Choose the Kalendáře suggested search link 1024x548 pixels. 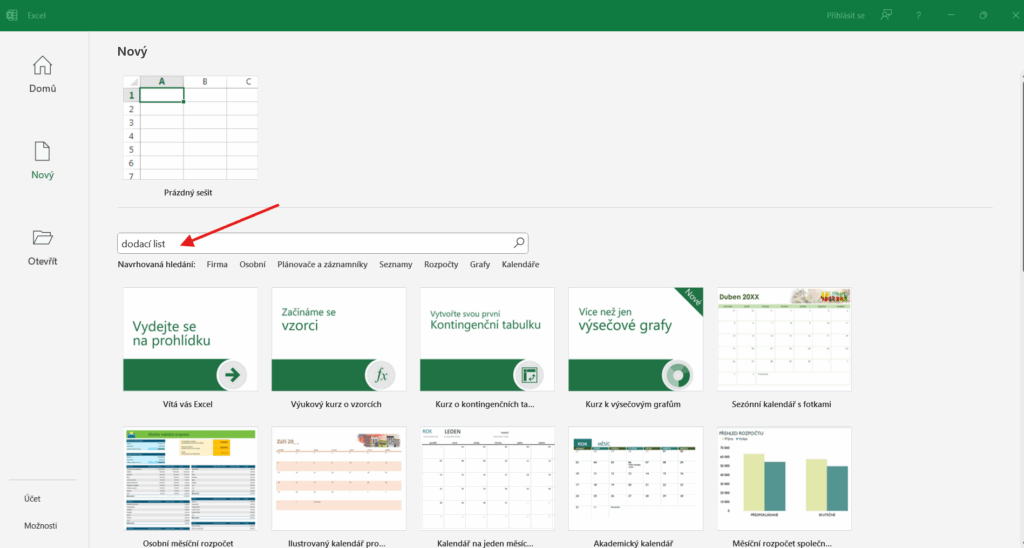520,265
